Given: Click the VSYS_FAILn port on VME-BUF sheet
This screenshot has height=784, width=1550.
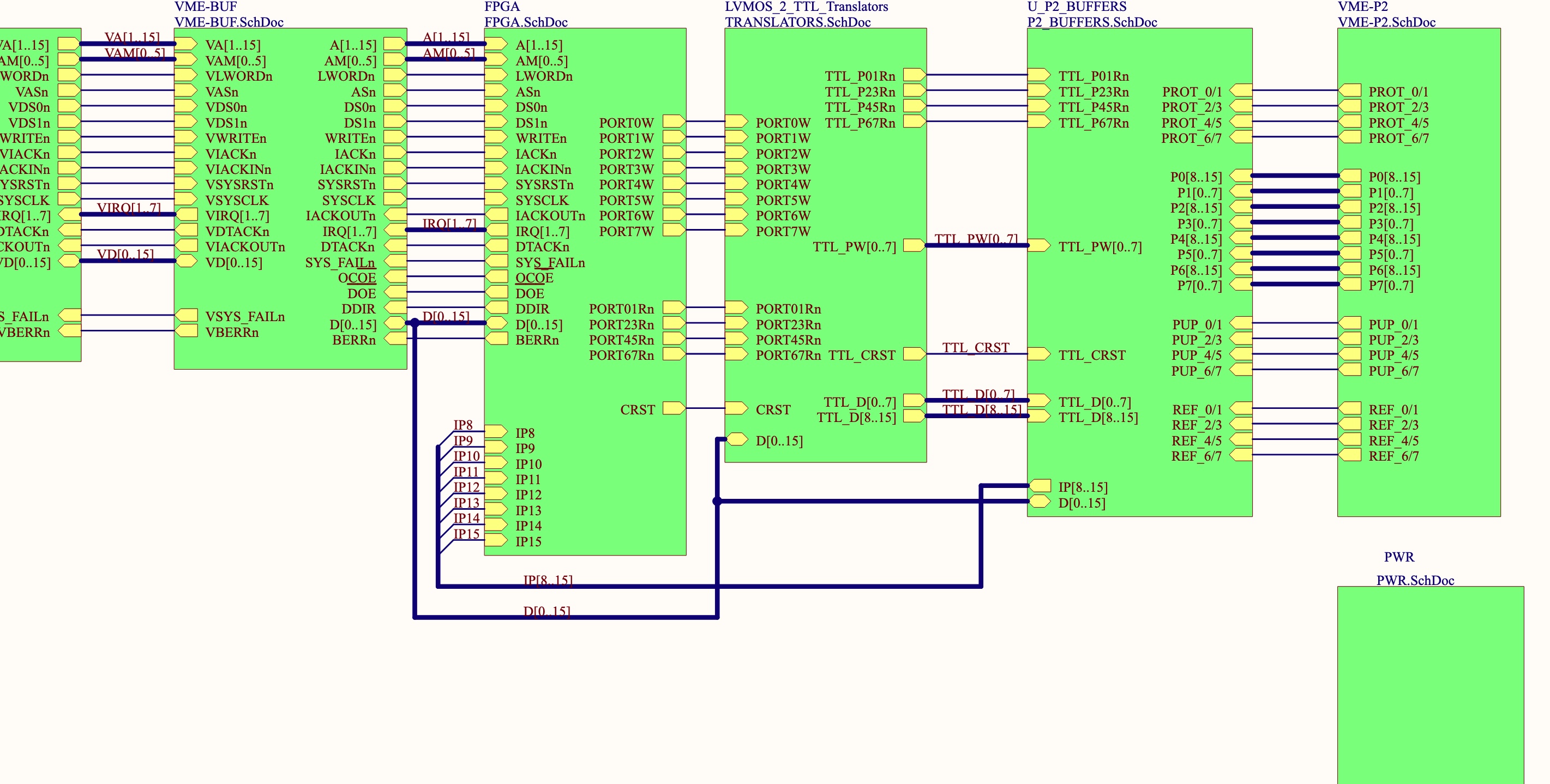Looking at the screenshot, I should click(x=187, y=315).
